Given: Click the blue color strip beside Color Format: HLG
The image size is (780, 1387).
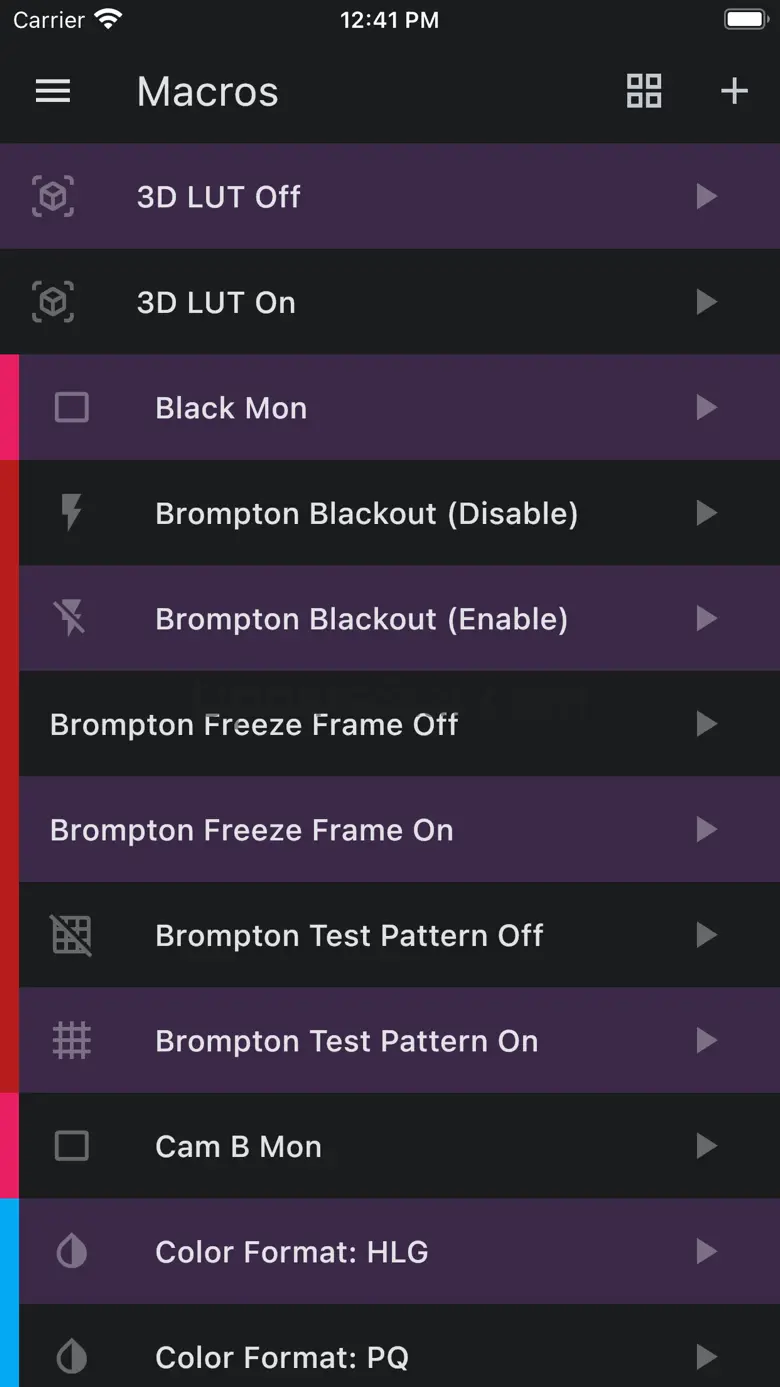Looking at the screenshot, I should click(x=9, y=1251).
